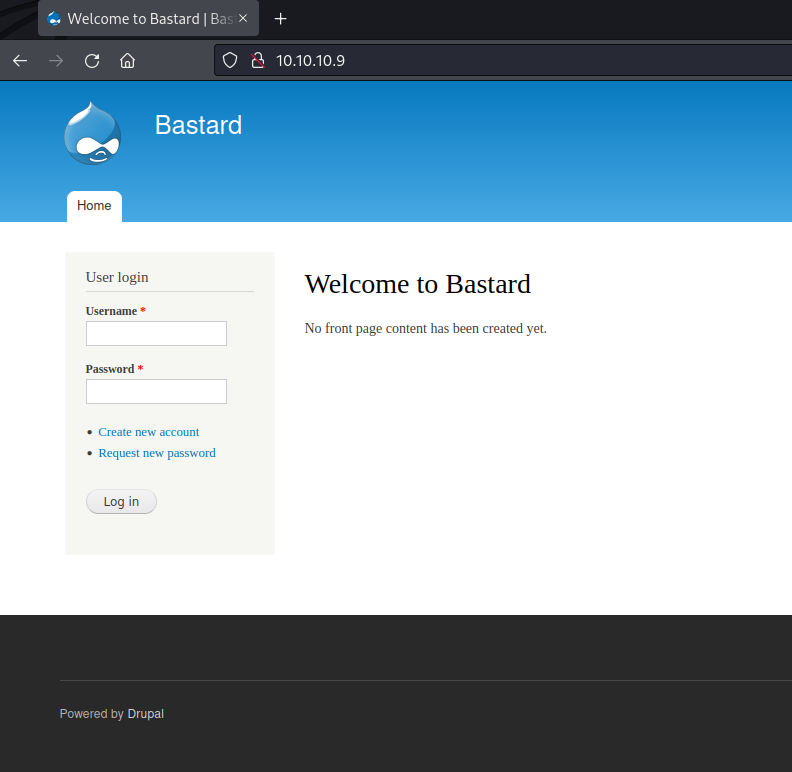
Task: Focus the Password input field
Action: (156, 392)
